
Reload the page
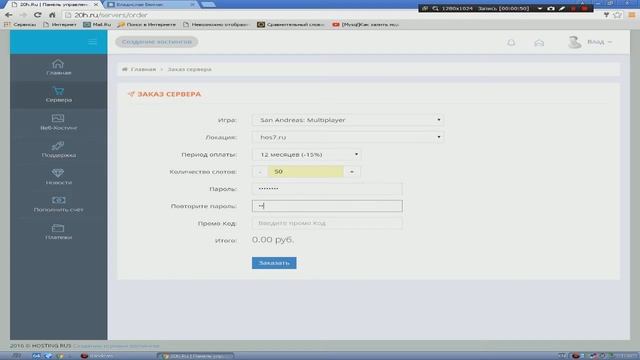click(x=38, y=15)
